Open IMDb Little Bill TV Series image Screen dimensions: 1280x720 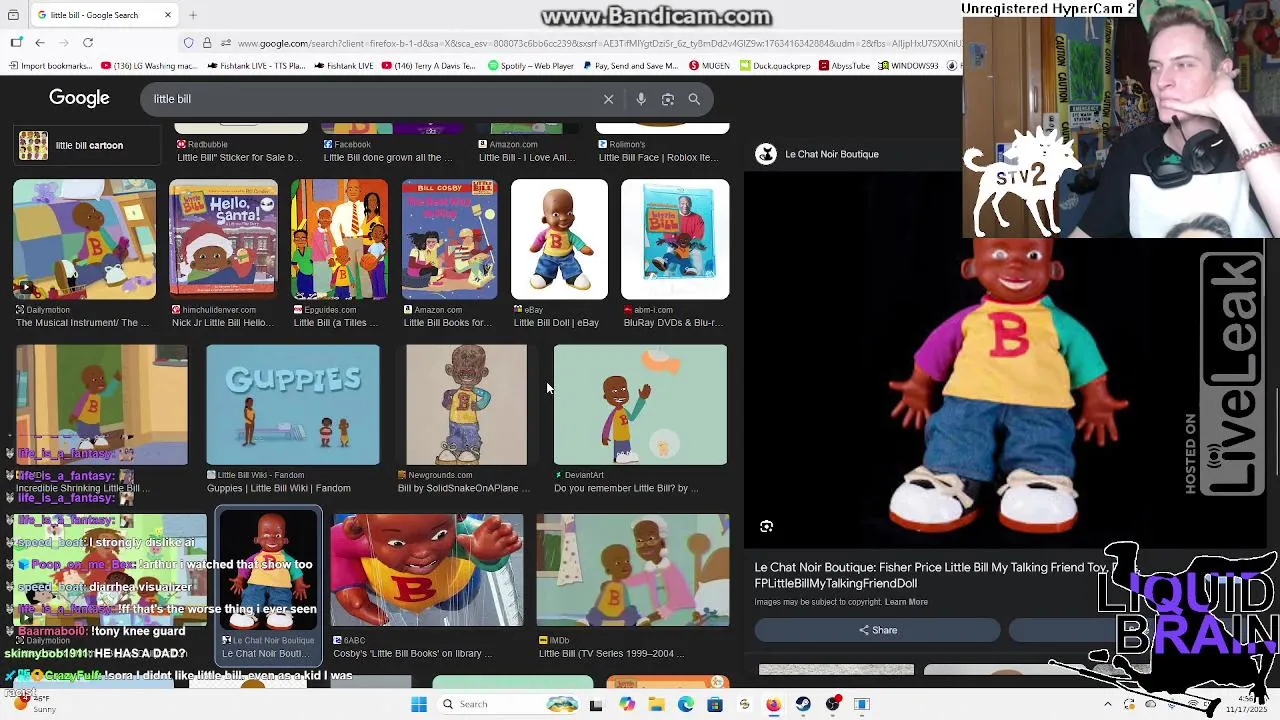[x=633, y=570]
